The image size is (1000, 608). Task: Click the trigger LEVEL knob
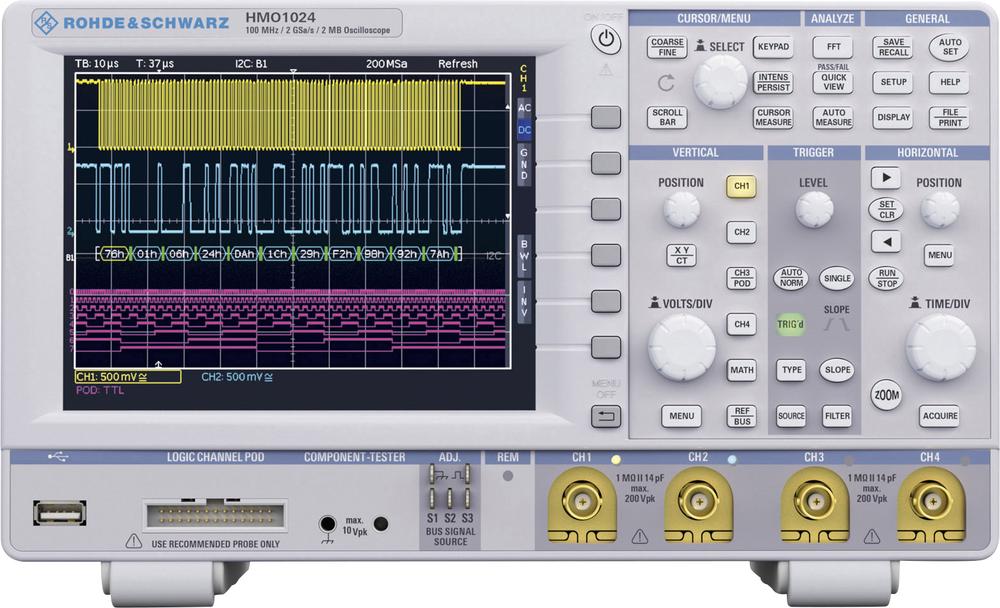point(814,209)
